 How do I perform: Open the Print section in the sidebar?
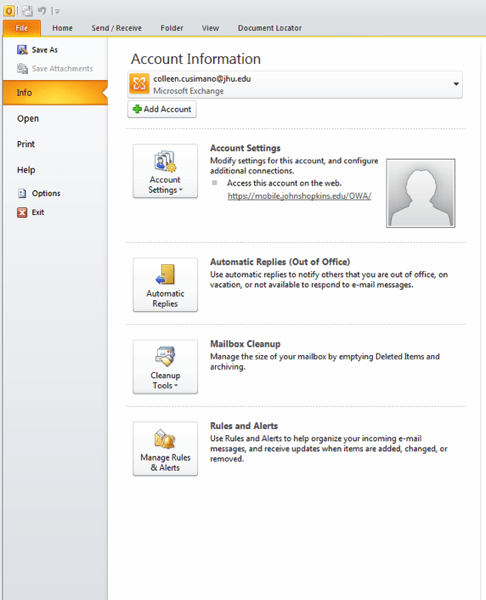click(x=26, y=144)
